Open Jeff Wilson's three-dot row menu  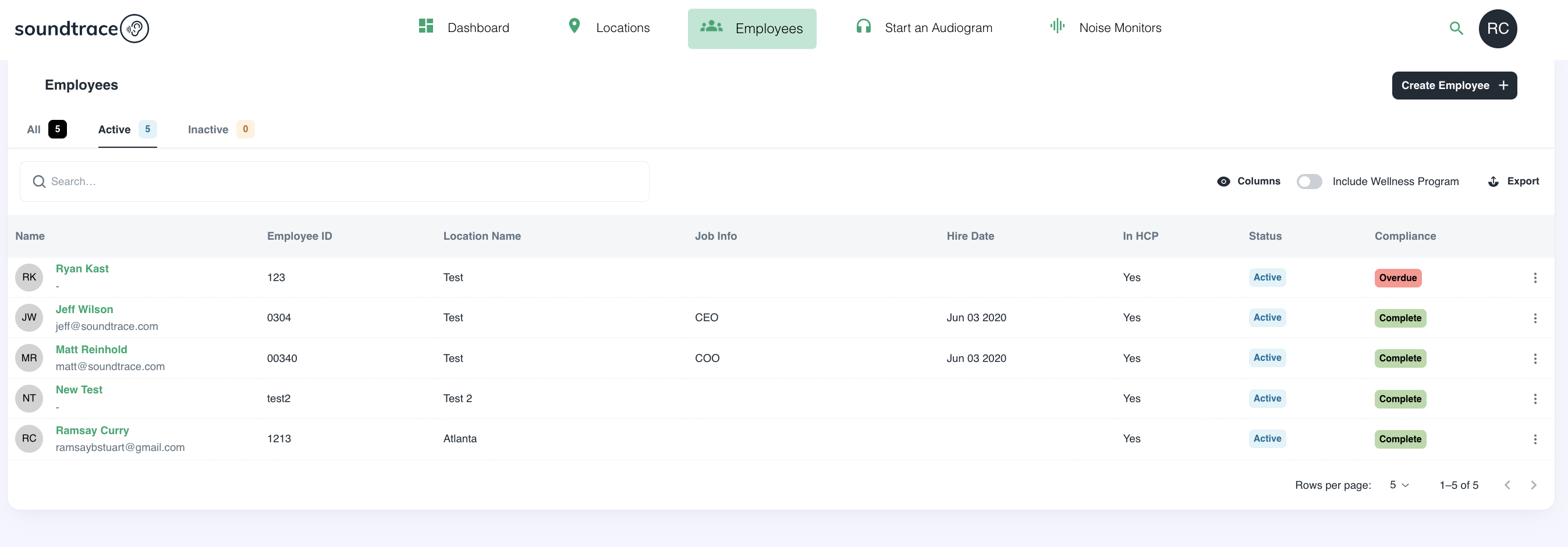click(x=1534, y=318)
